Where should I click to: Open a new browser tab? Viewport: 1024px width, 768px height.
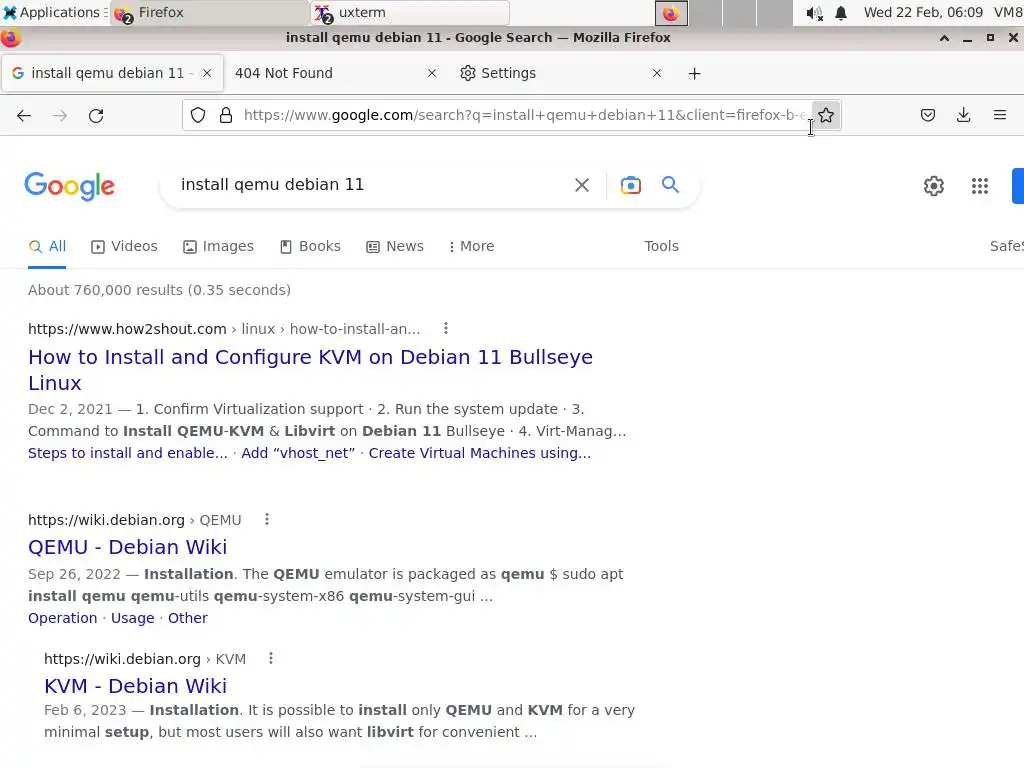[x=694, y=74]
